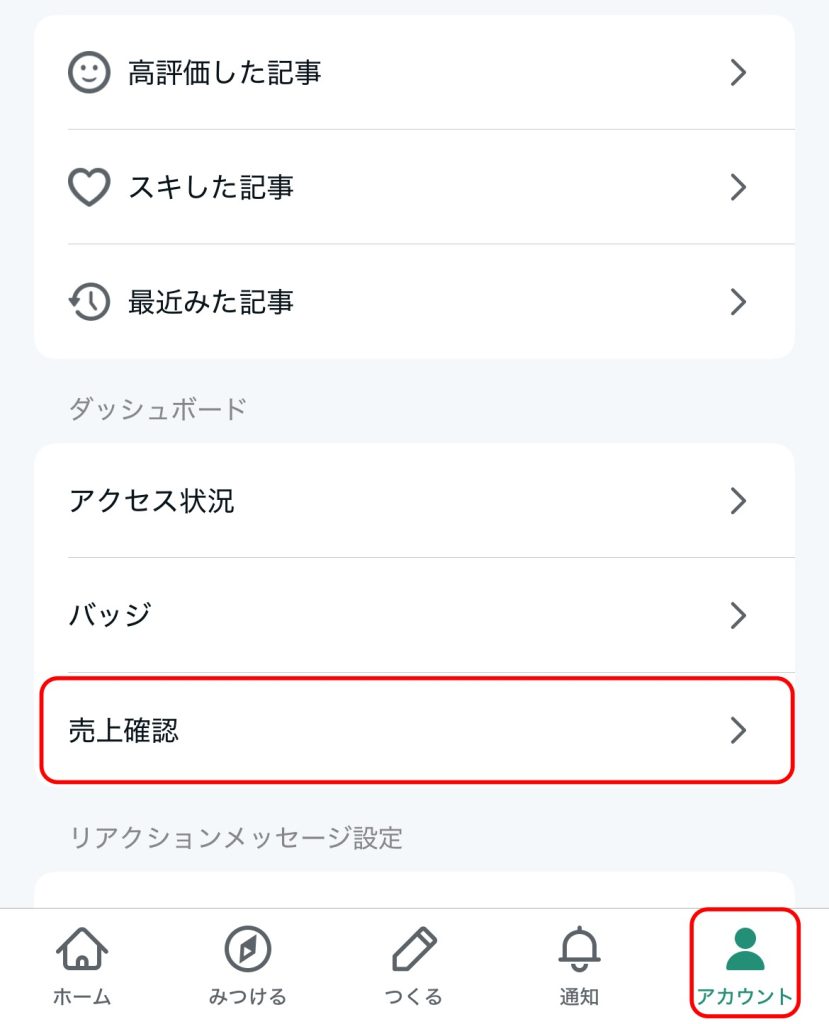Tap the smiley face icon for 高評価した記事
The image size is (829, 1024).
pos(89,72)
